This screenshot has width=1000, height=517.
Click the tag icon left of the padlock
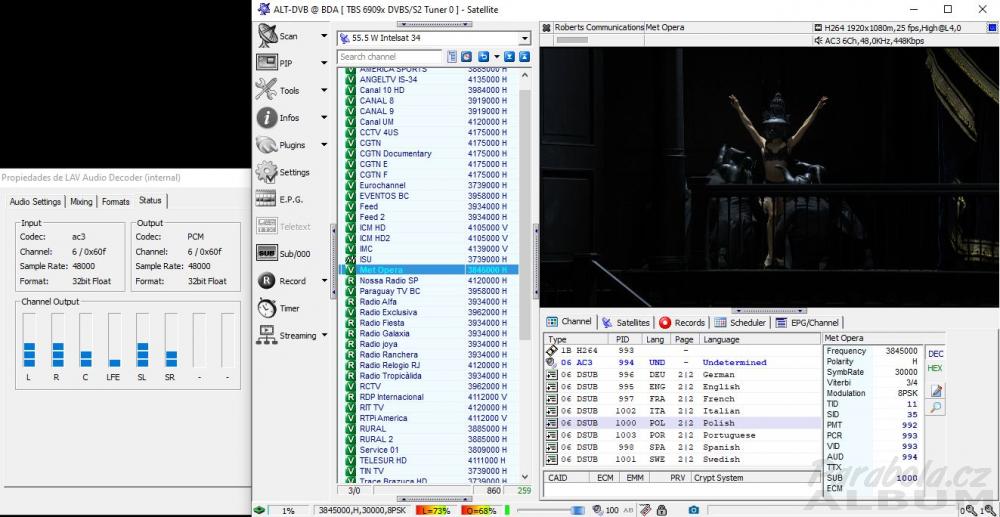646,510
